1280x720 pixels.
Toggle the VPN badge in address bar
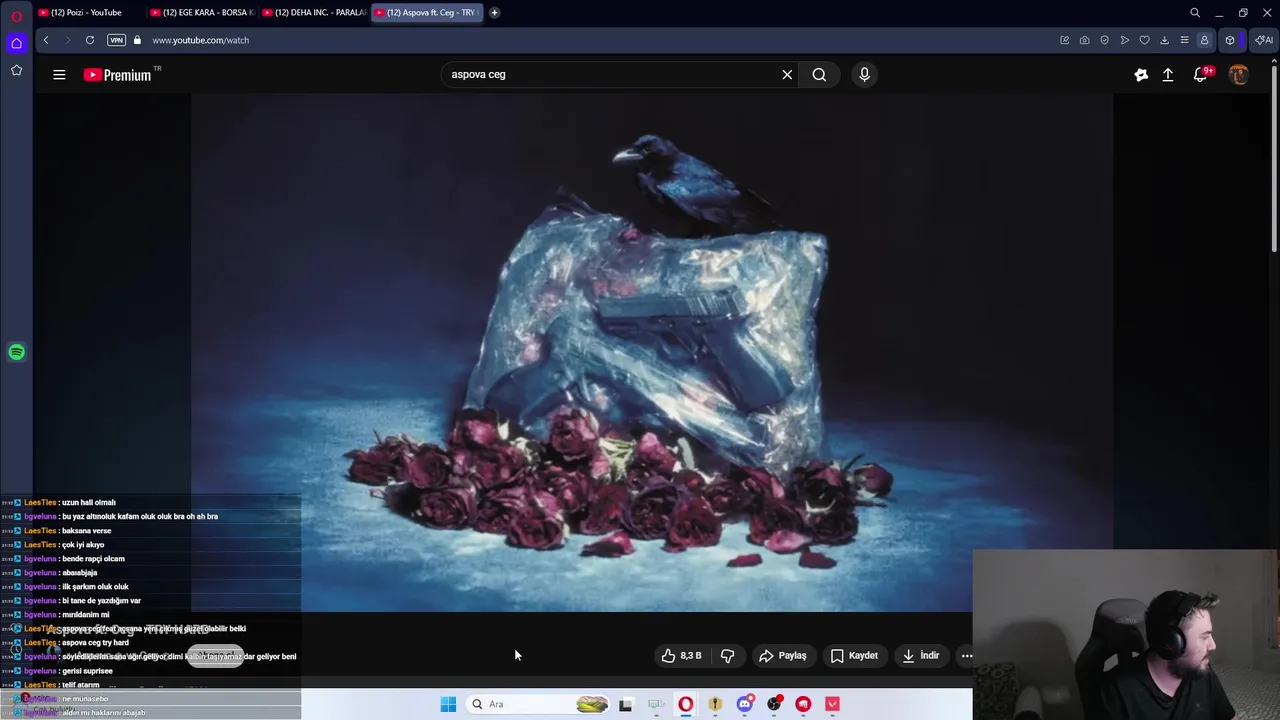click(x=116, y=40)
